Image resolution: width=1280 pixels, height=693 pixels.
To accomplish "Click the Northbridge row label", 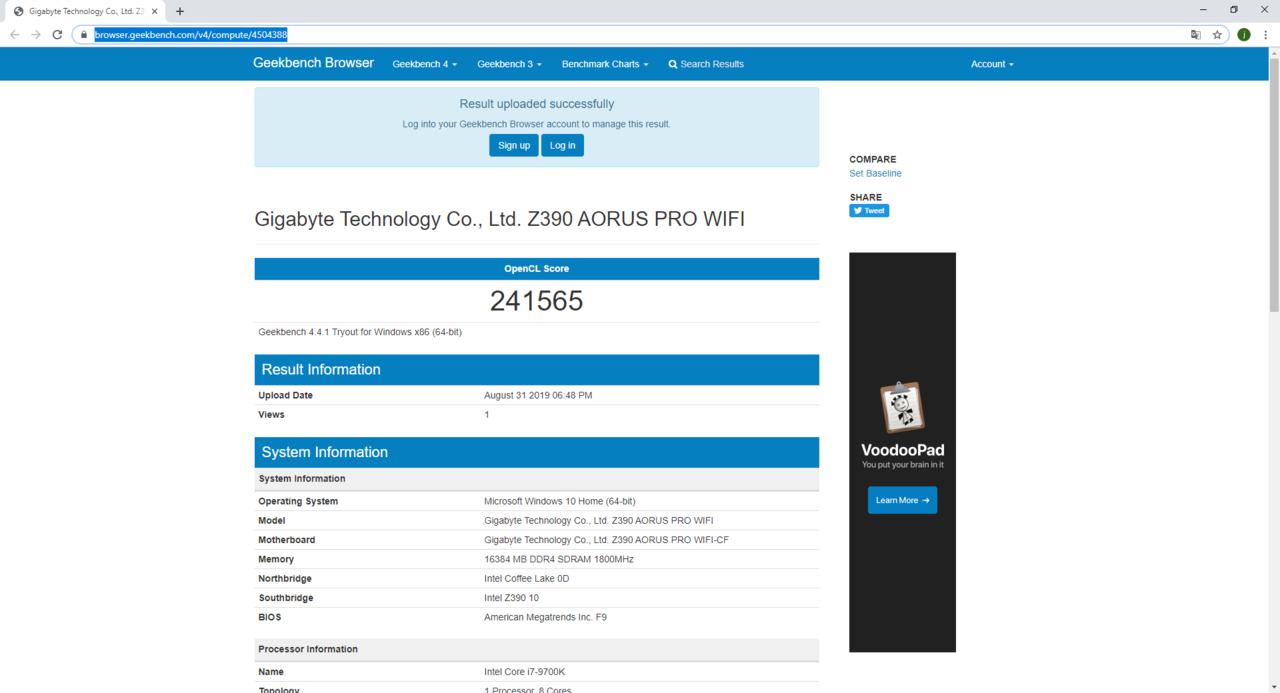I will point(285,579).
